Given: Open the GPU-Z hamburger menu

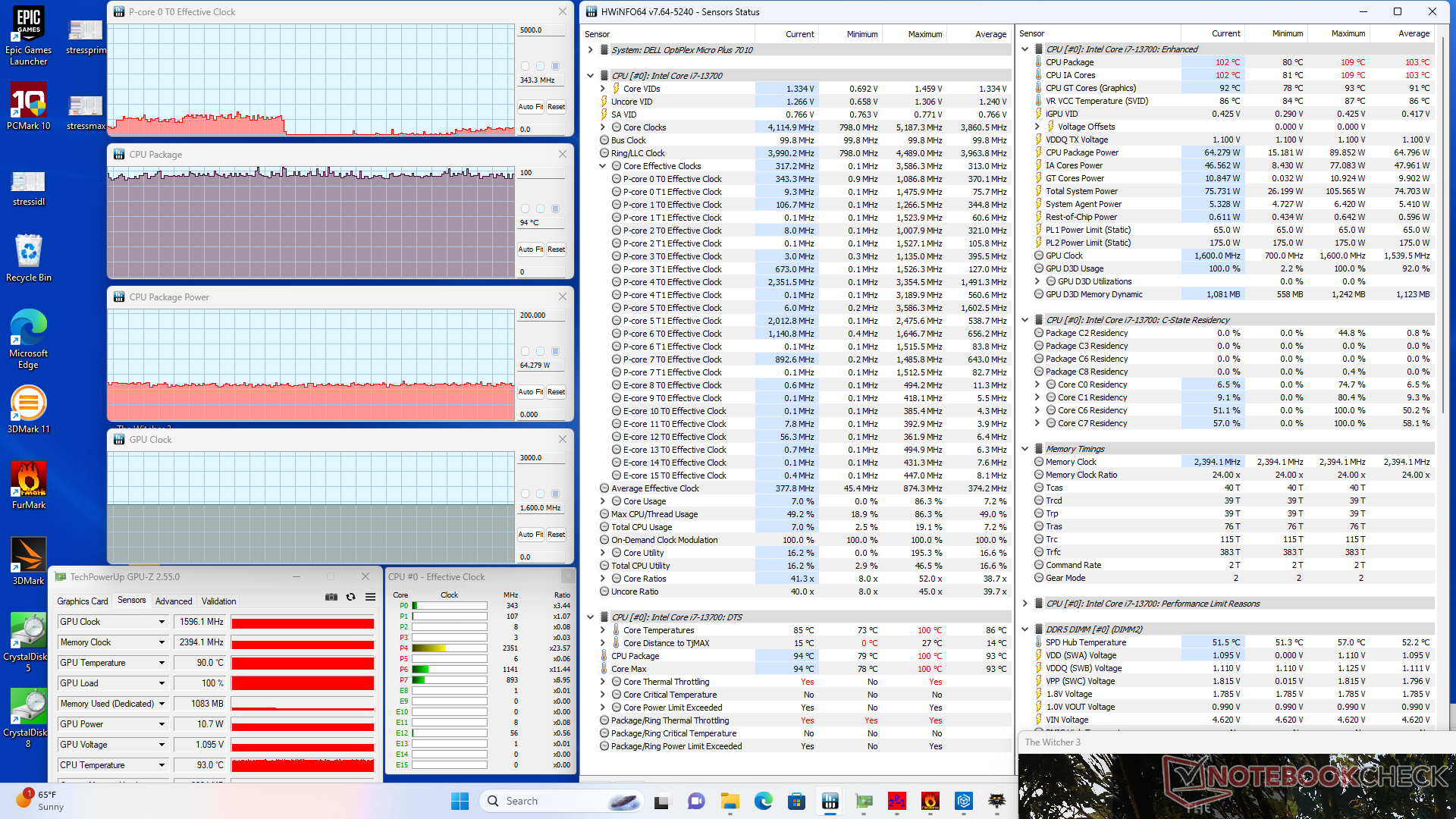Looking at the screenshot, I should click(370, 597).
